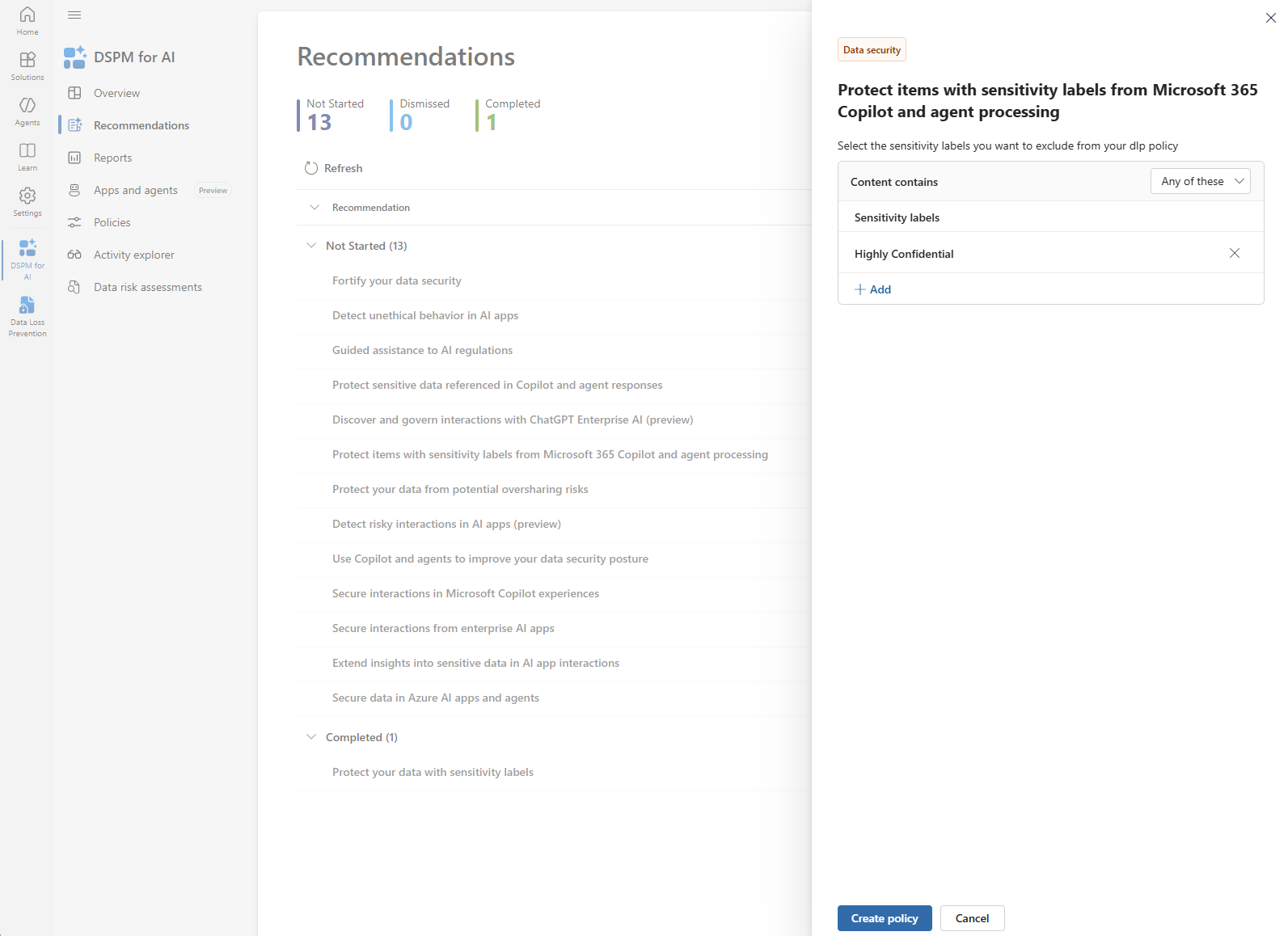Click the Refresh text button
Image resolution: width=1288 pixels, height=936 pixels.
tap(343, 168)
